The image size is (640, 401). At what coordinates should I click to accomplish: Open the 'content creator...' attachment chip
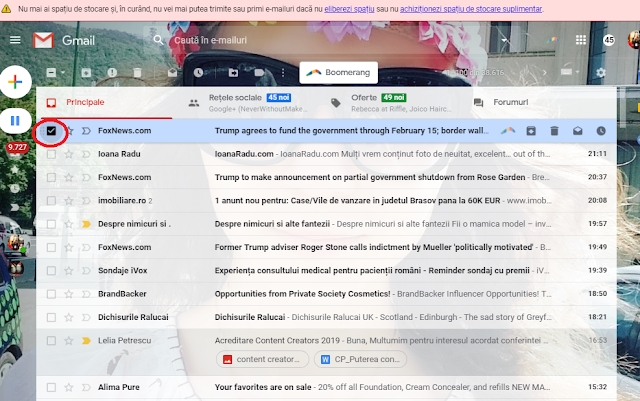[262, 359]
